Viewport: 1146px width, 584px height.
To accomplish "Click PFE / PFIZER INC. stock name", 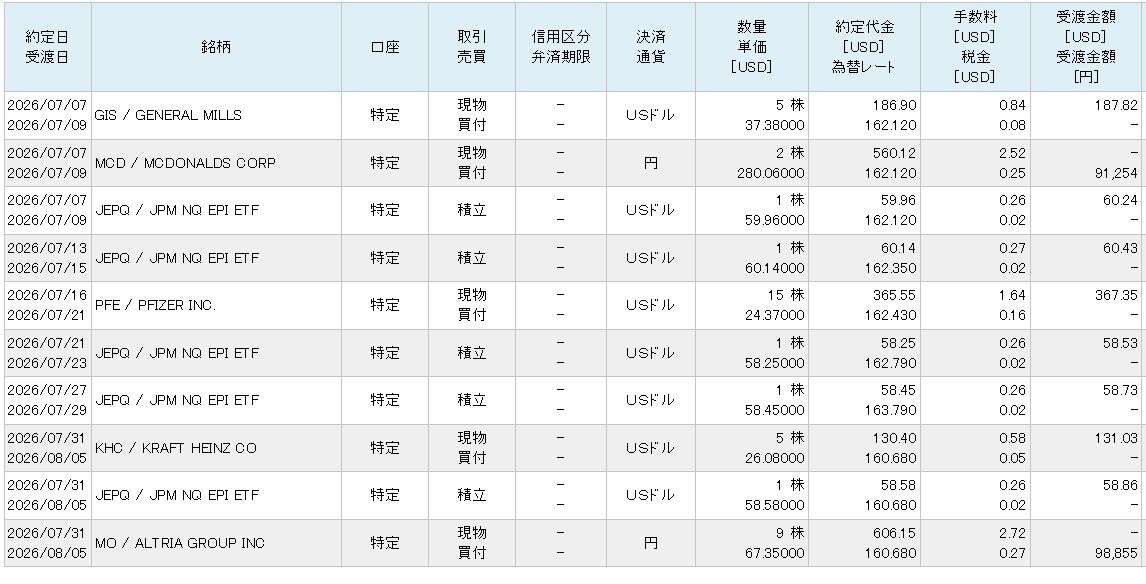I will coord(156,306).
